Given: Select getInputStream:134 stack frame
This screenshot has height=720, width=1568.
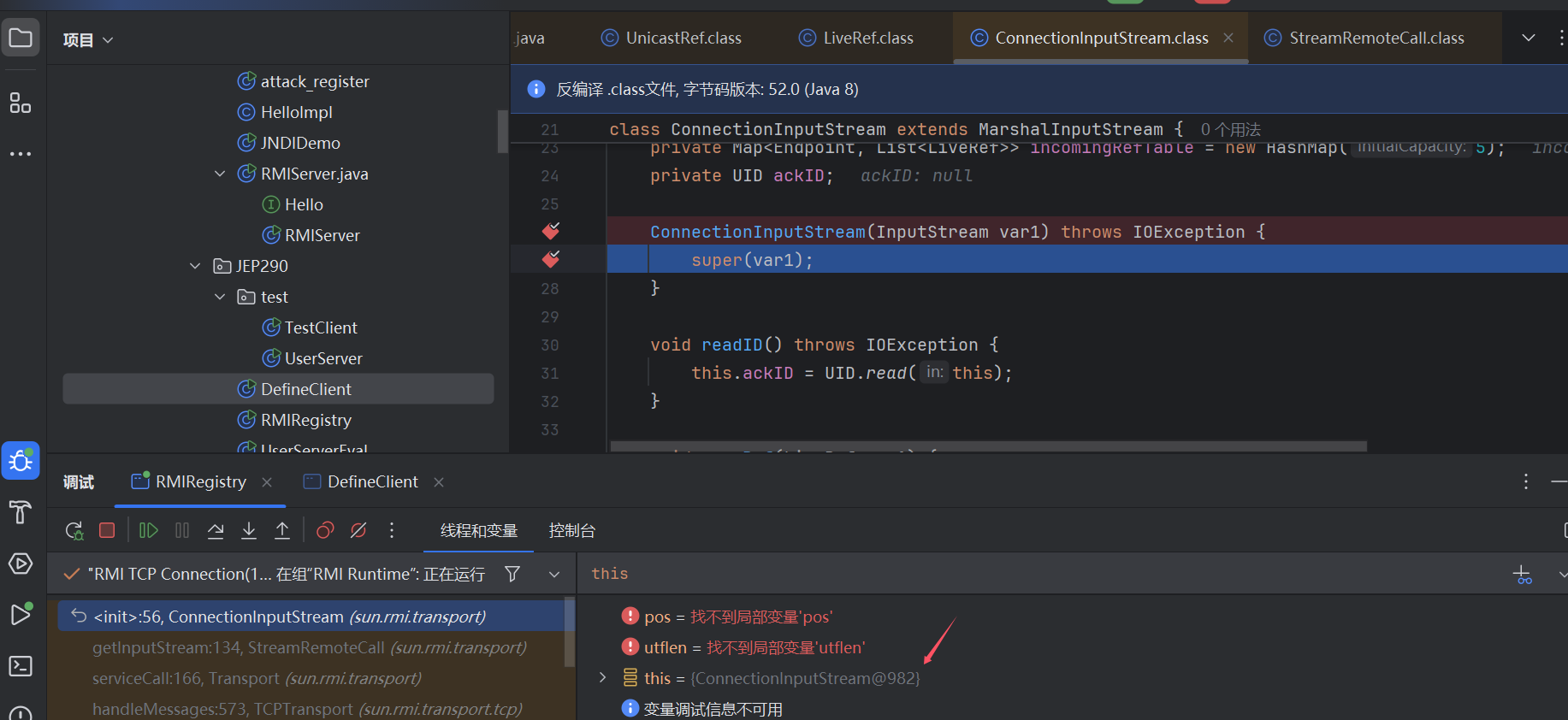Looking at the screenshot, I should coord(310,647).
